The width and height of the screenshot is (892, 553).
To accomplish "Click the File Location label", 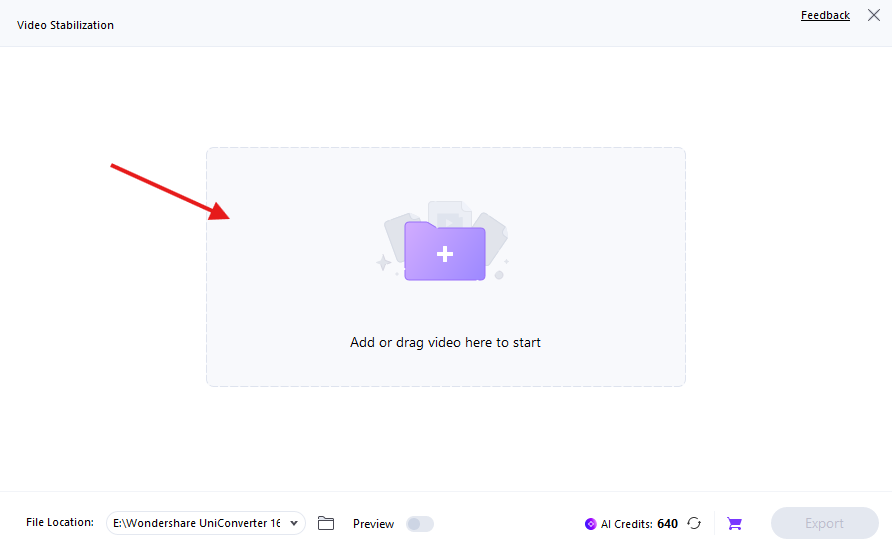I will pyautogui.click(x=60, y=522).
